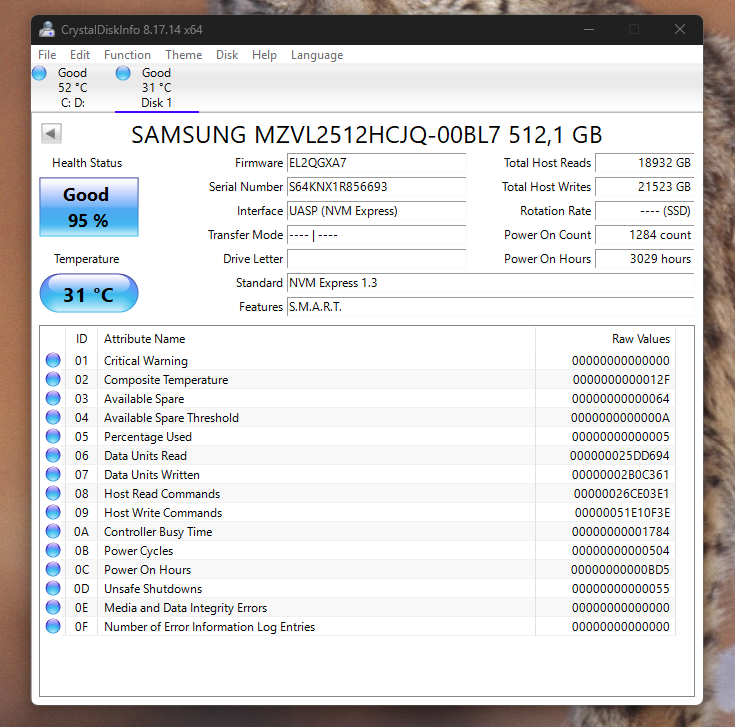The width and height of the screenshot is (735, 727).
Task: Open the Disk menu
Action: coord(227,55)
